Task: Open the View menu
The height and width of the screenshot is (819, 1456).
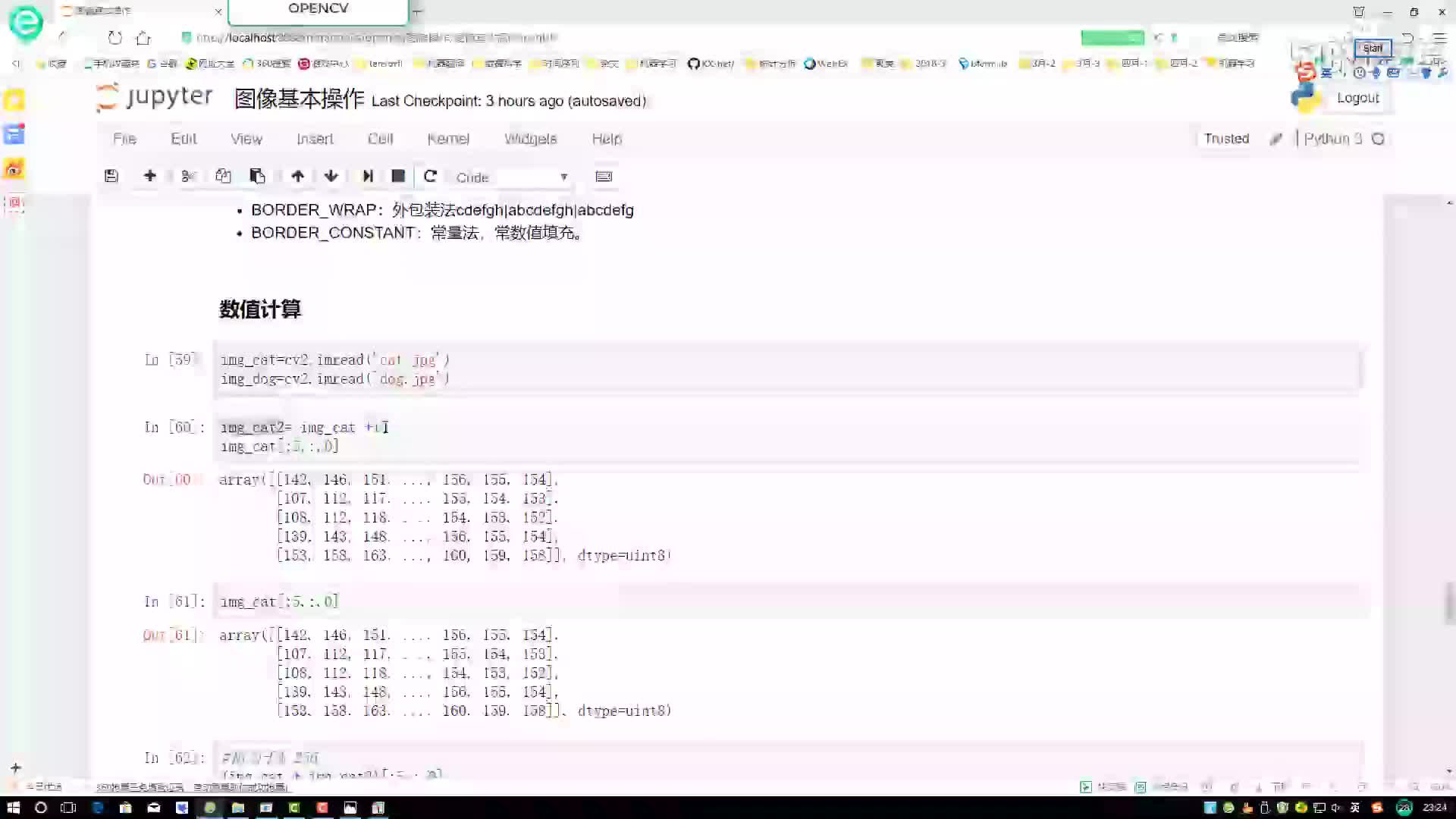Action: (x=246, y=139)
